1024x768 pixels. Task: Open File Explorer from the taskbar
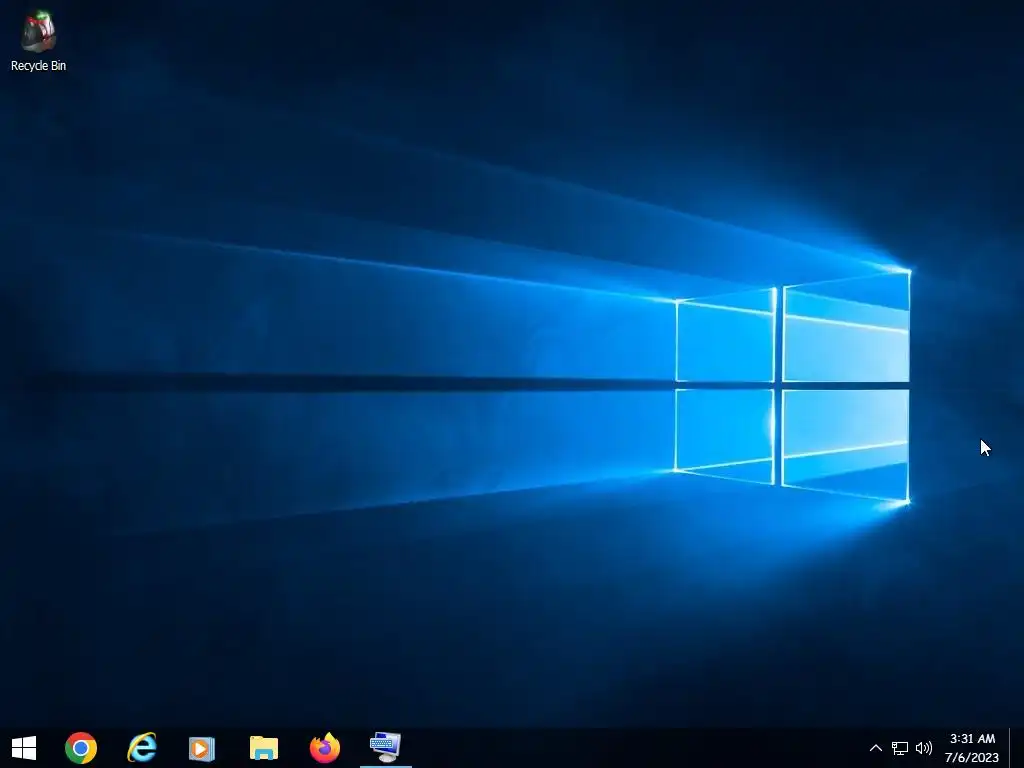click(264, 748)
